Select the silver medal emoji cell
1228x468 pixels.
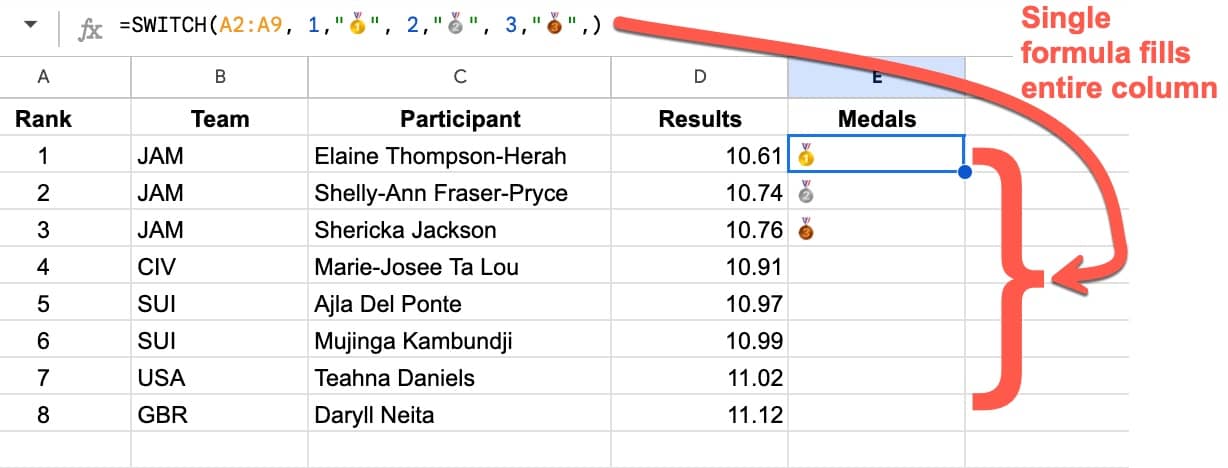876,192
